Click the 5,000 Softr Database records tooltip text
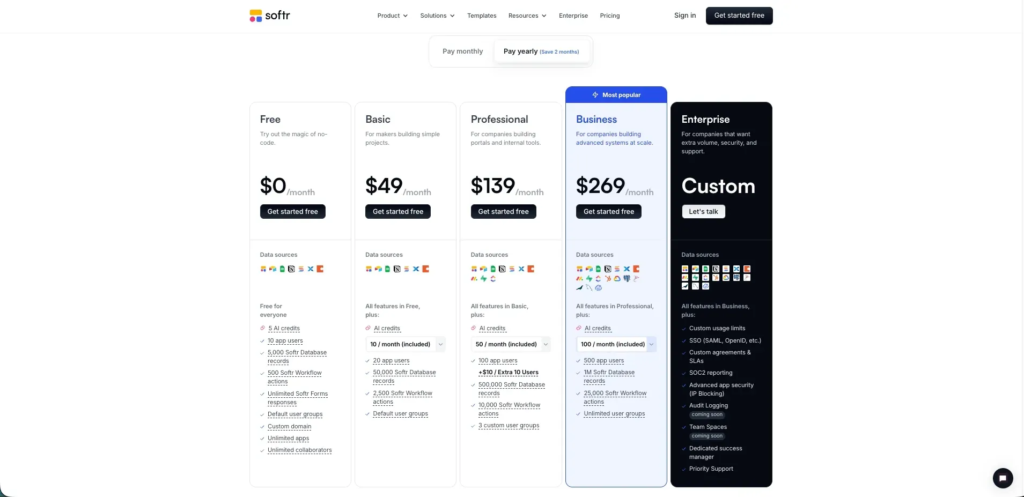Viewport: 1024px width, 497px height. (297, 357)
